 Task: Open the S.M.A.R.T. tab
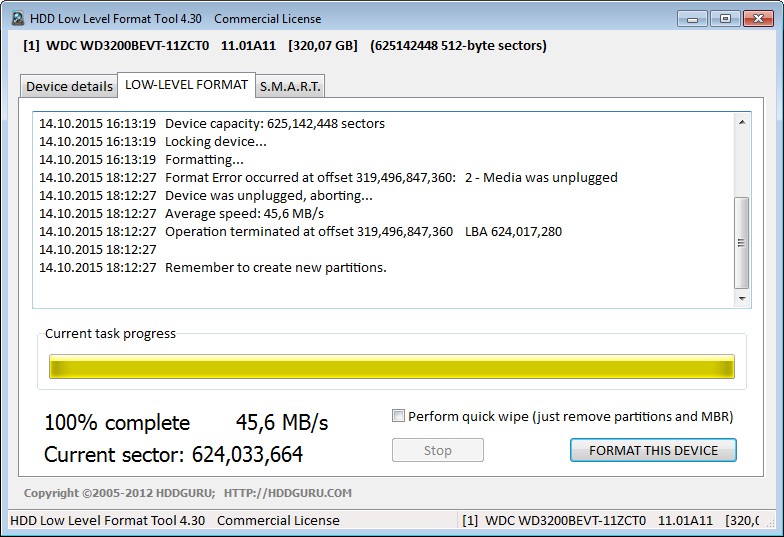(x=290, y=86)
